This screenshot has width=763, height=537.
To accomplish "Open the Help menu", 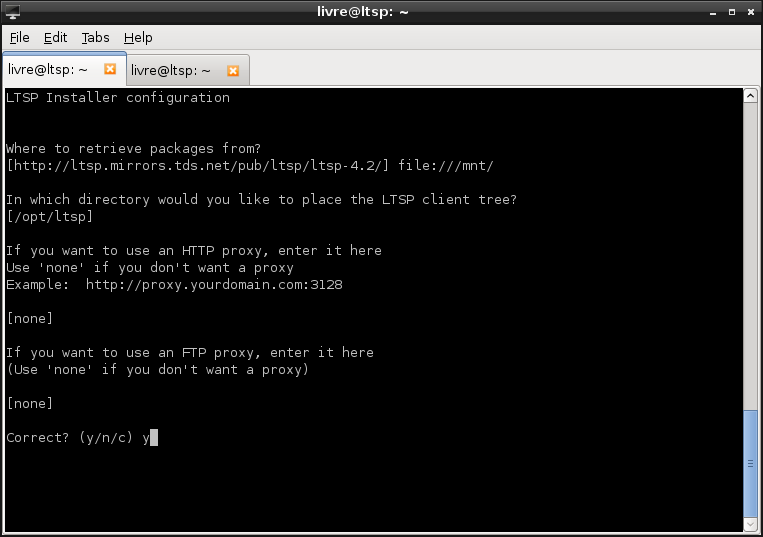I will [138, 37].
